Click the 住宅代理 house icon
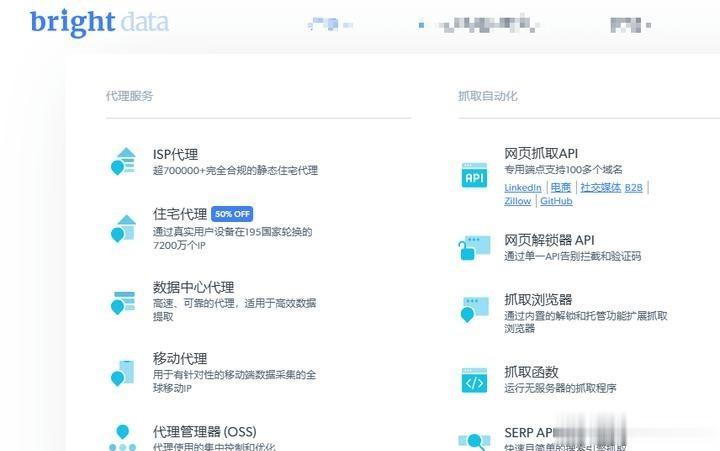 (123, 228)
